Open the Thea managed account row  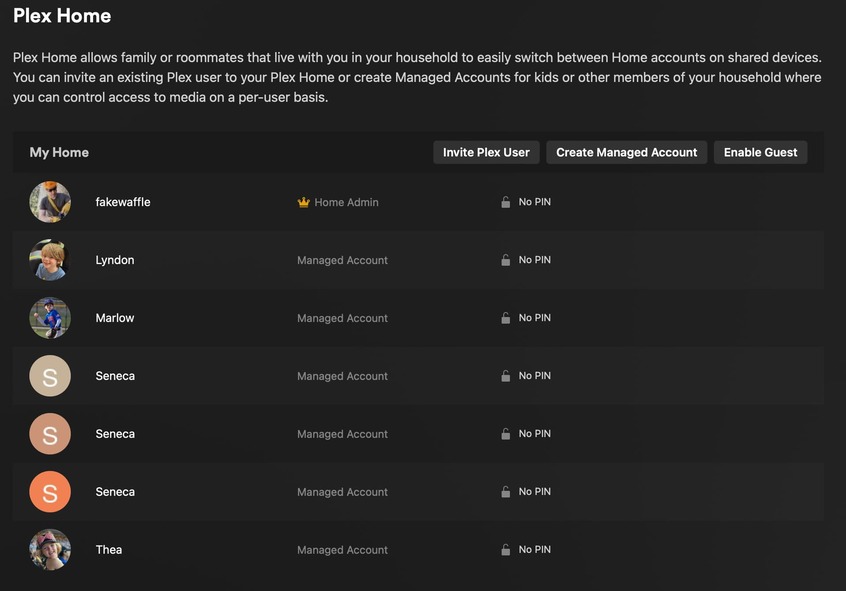(x=109, y=550)
